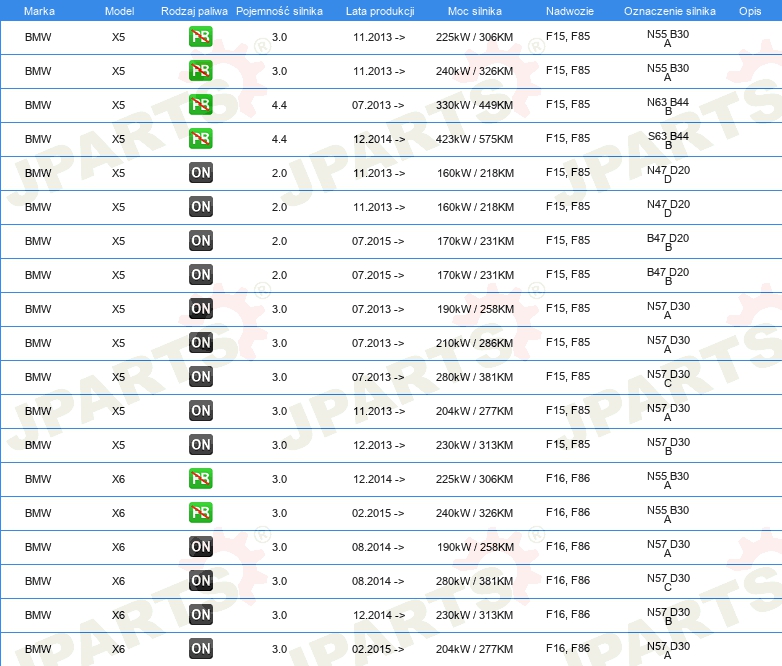
Task: Click the X6 model cell in 240kW/326KM row
Action: point(118,513)
